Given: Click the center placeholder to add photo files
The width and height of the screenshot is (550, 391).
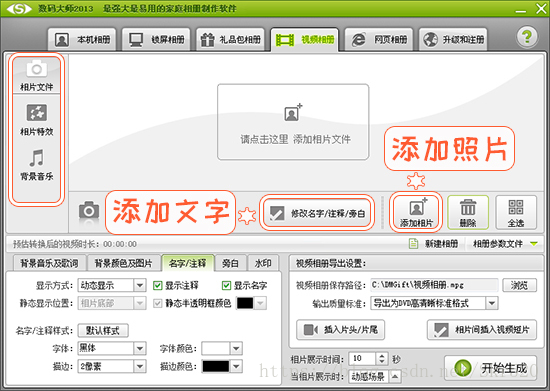Looking at the screenshot, I should click(293, 122).
